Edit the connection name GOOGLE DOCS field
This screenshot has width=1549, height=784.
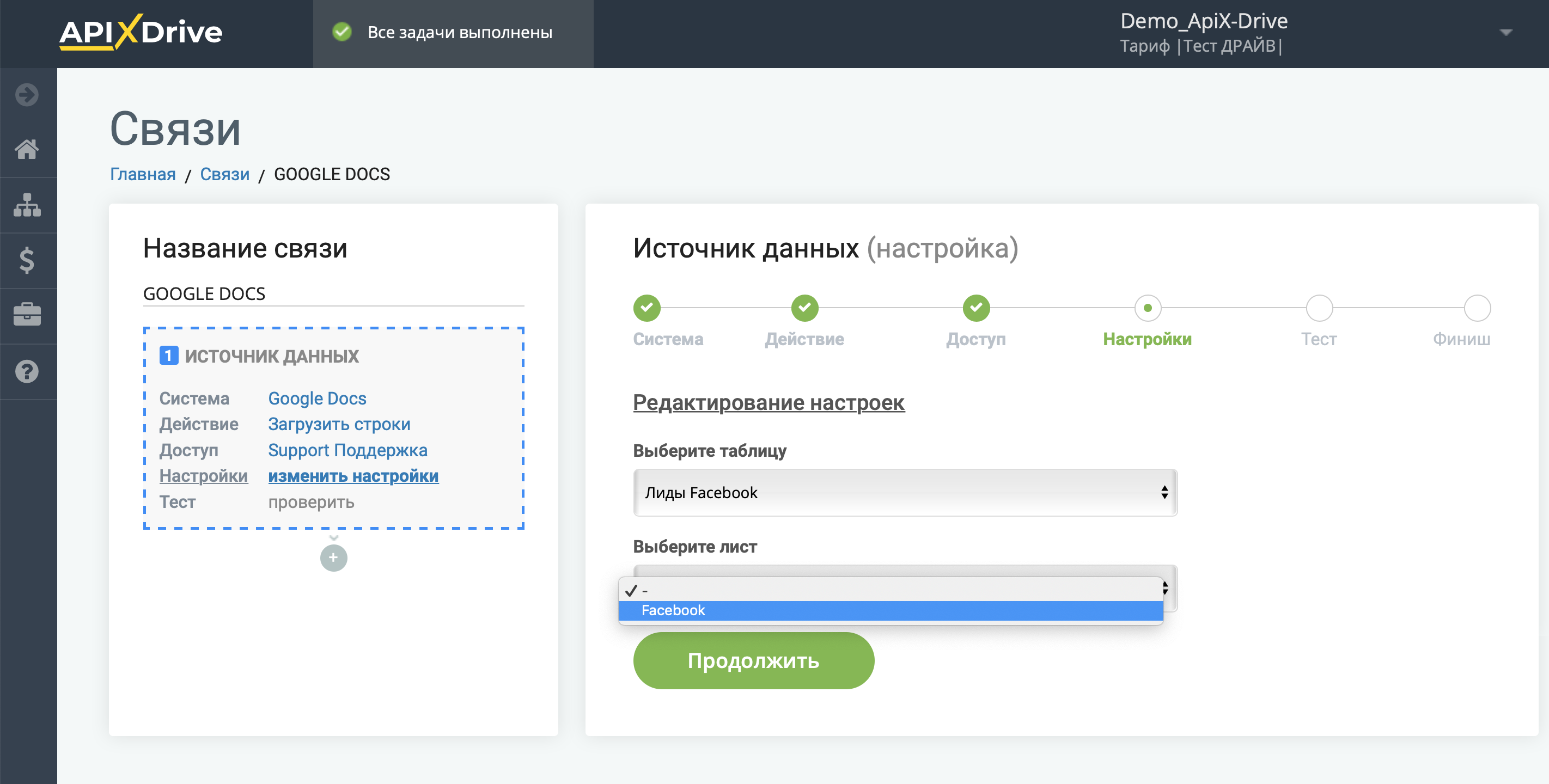(333, 293)
